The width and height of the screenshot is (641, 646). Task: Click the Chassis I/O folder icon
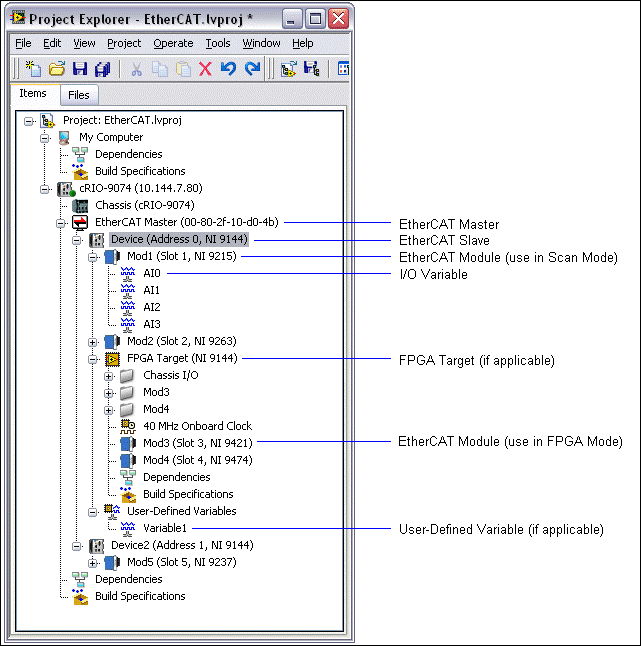(x=127, y=375)
